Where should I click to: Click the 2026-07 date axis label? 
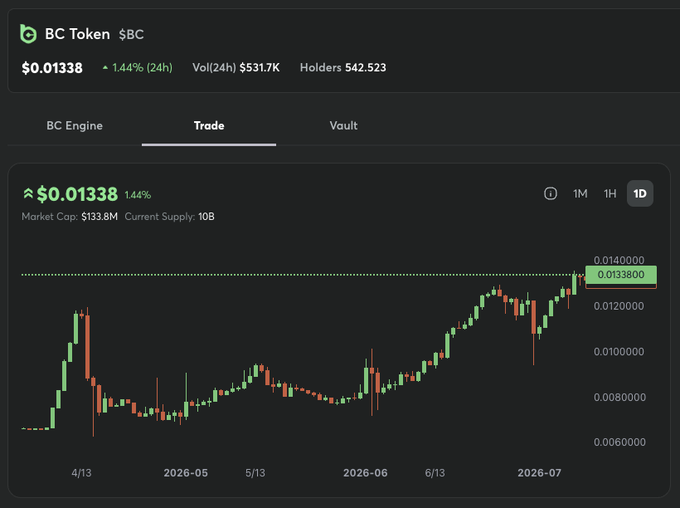coord(539,473)
